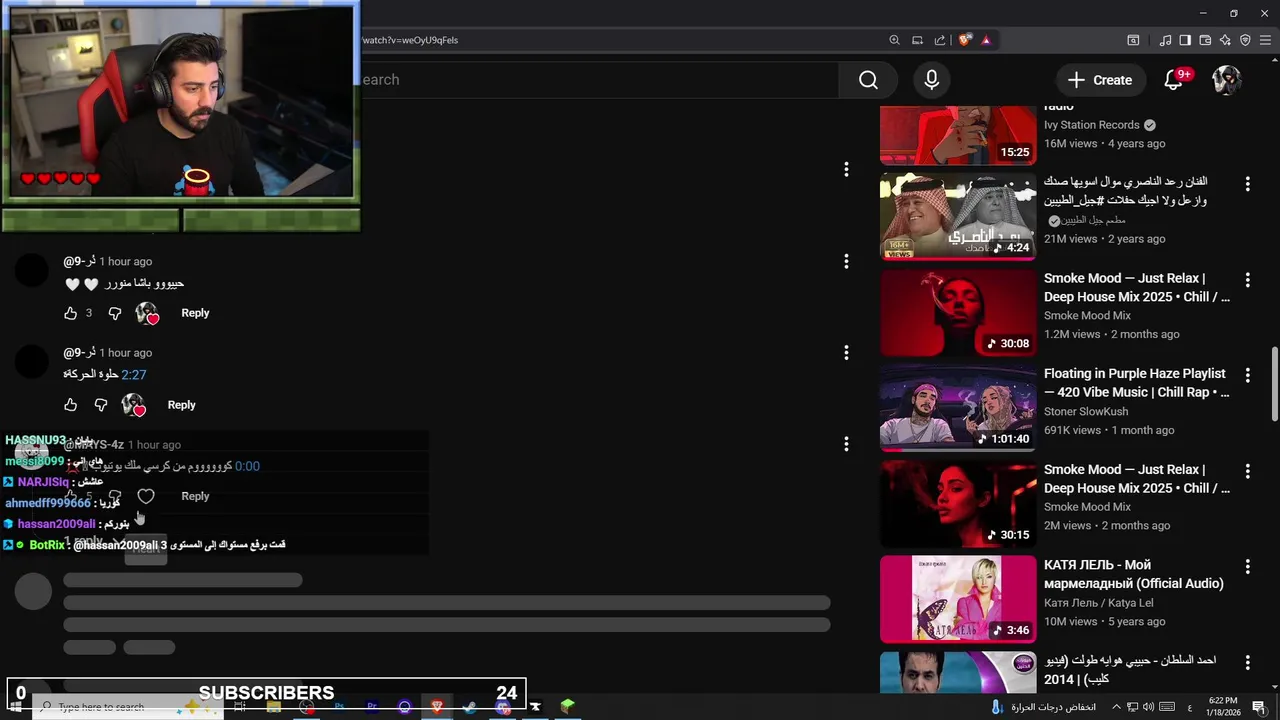Open Brave Rewards triangle icon
Viewport: 1280px width, 720px height.
986,40
